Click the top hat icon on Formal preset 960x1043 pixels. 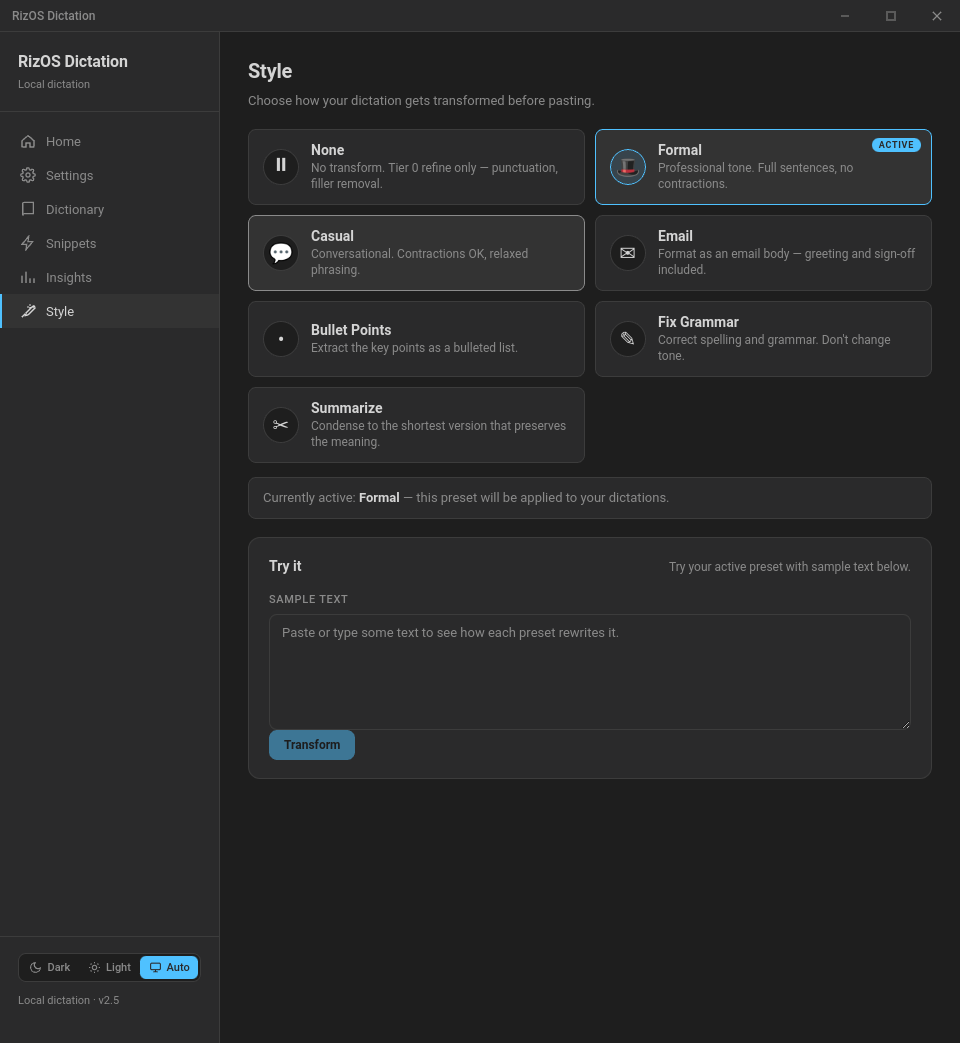627,167
